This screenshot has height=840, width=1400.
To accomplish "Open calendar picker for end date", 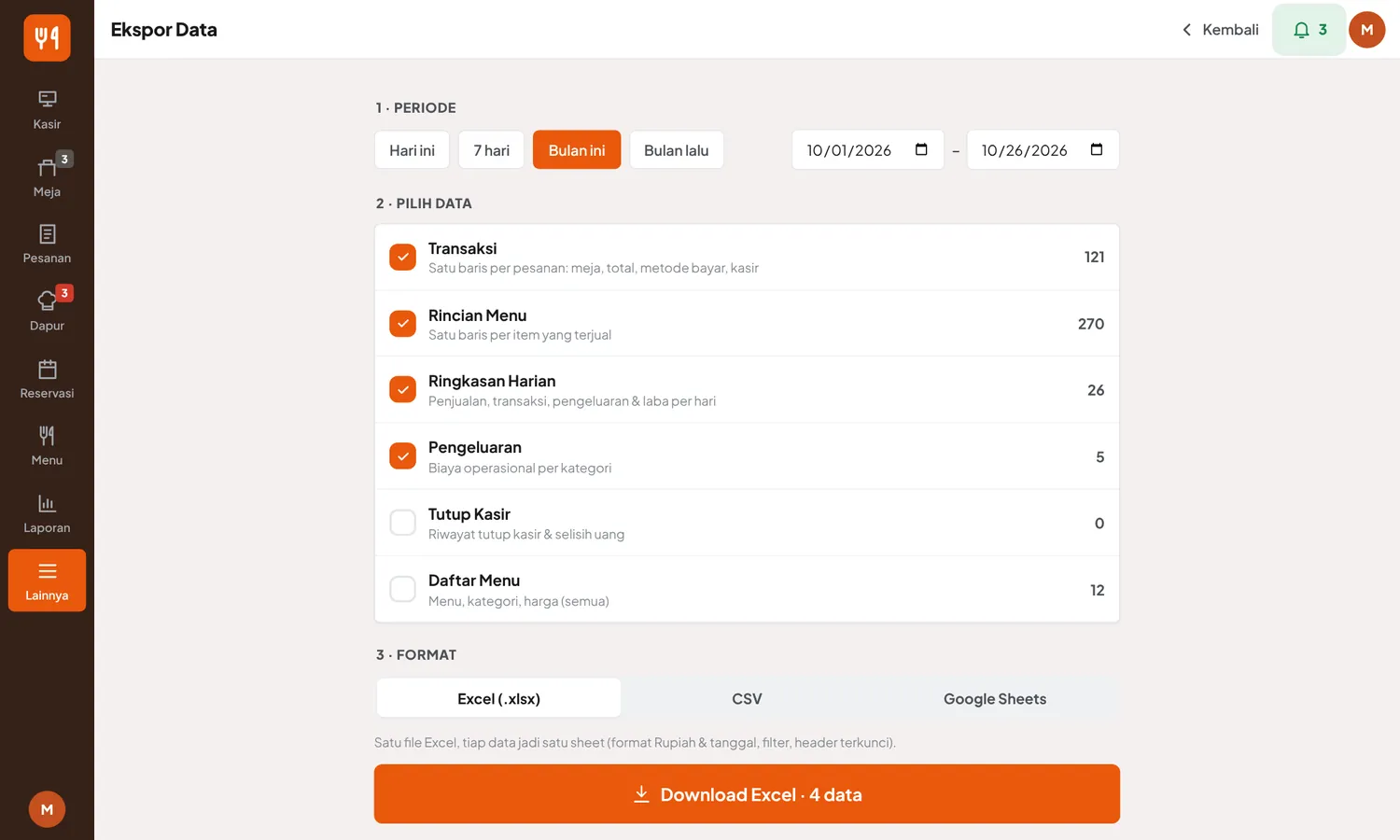I will [1097, 149].
